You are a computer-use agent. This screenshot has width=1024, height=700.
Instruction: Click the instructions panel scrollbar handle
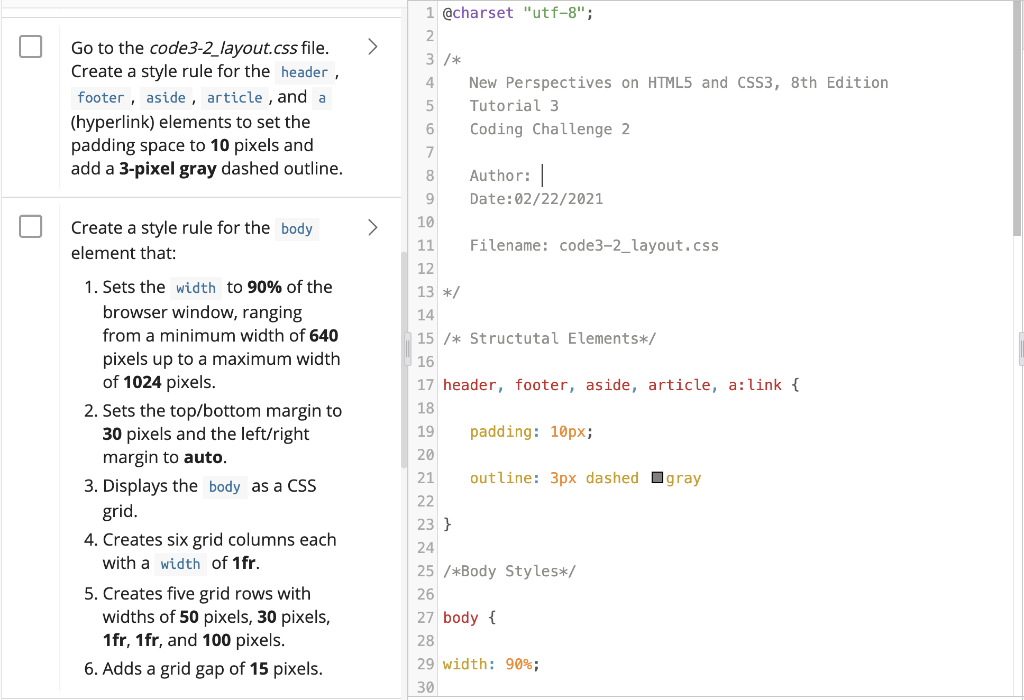point(407,347)
